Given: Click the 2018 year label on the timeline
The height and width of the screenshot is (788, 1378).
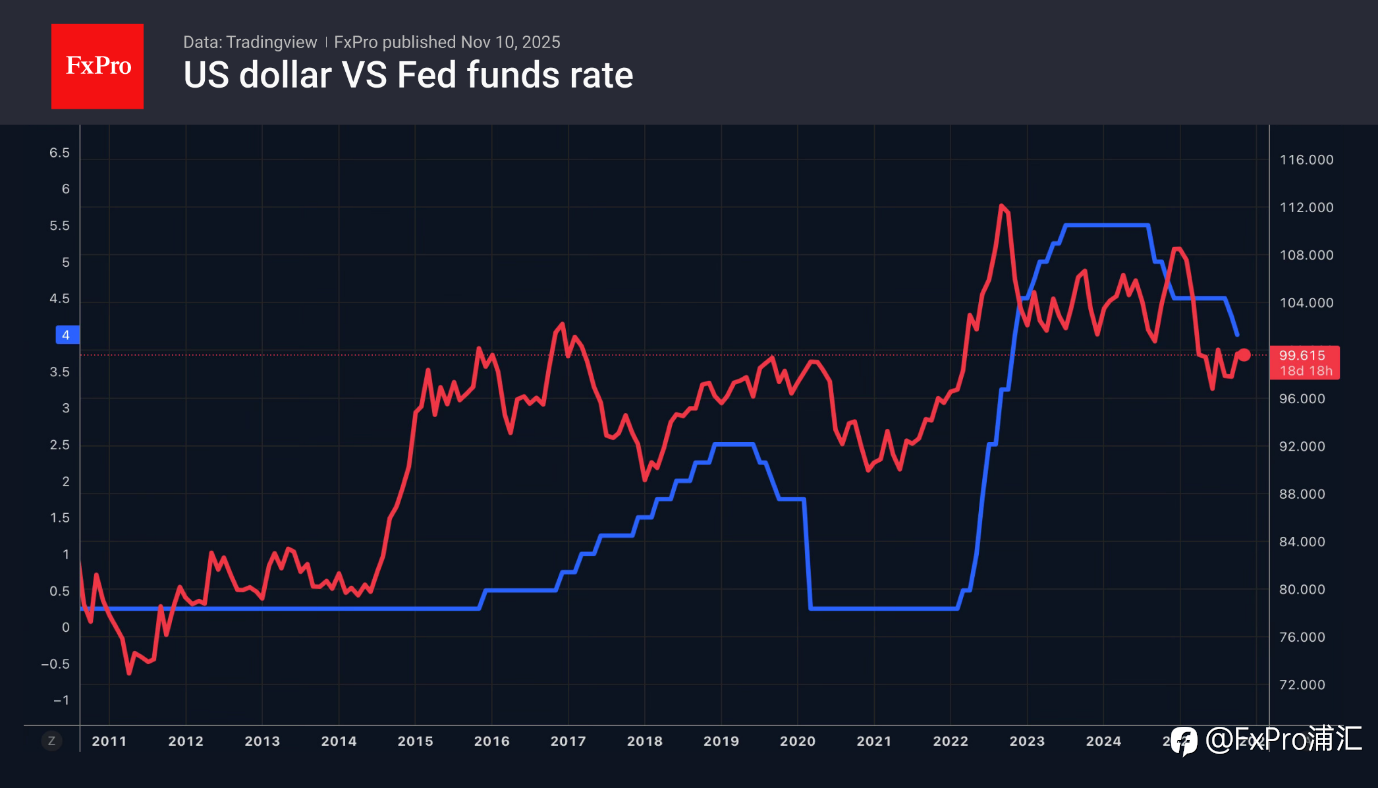Looking at the screenshot, I should 644,741.
